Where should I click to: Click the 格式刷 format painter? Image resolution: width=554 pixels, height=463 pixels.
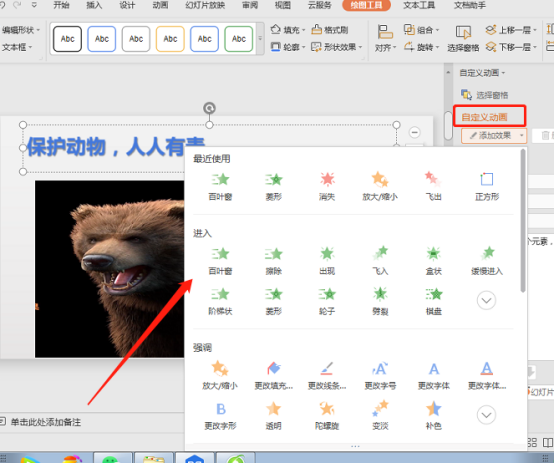point(330,30)
